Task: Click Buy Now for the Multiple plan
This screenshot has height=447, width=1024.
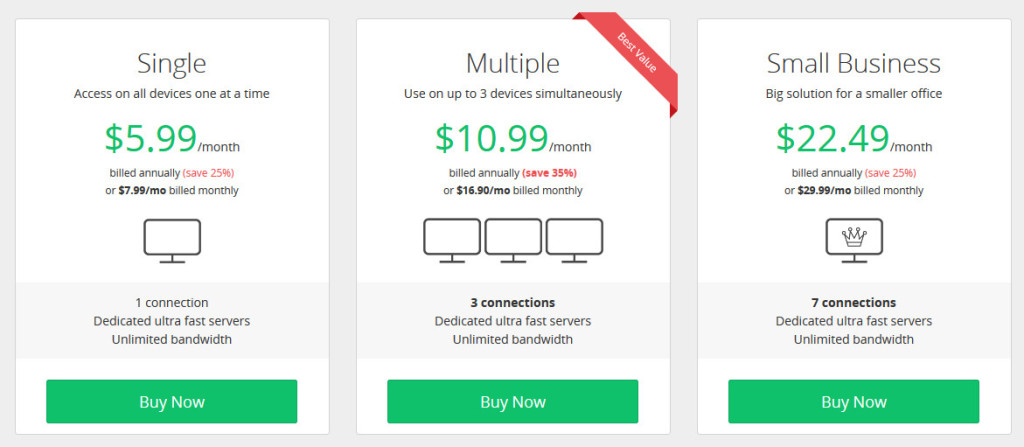Action: coord(513,401)
